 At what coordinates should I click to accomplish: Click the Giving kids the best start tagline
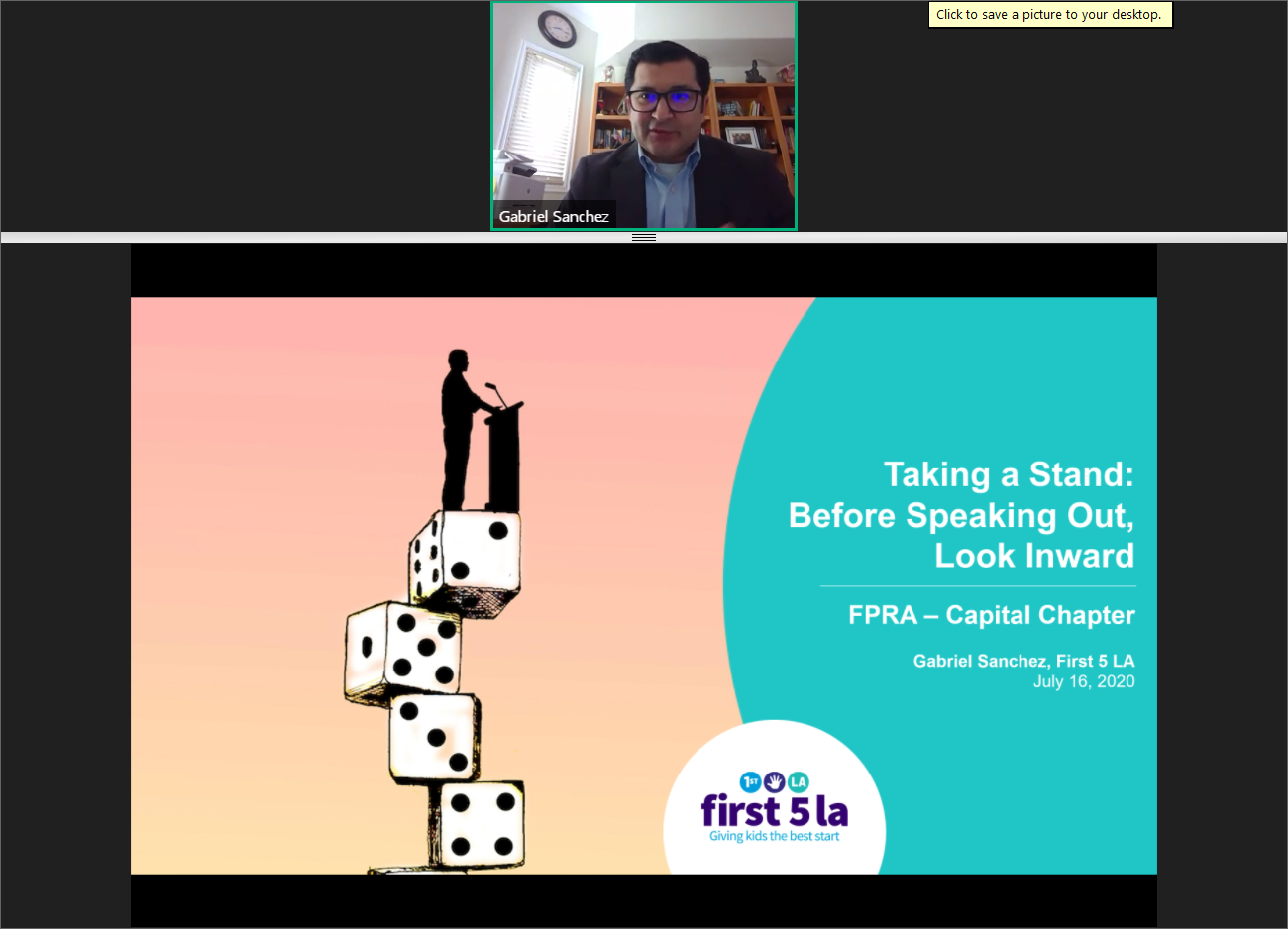click(x=774, y=837)
